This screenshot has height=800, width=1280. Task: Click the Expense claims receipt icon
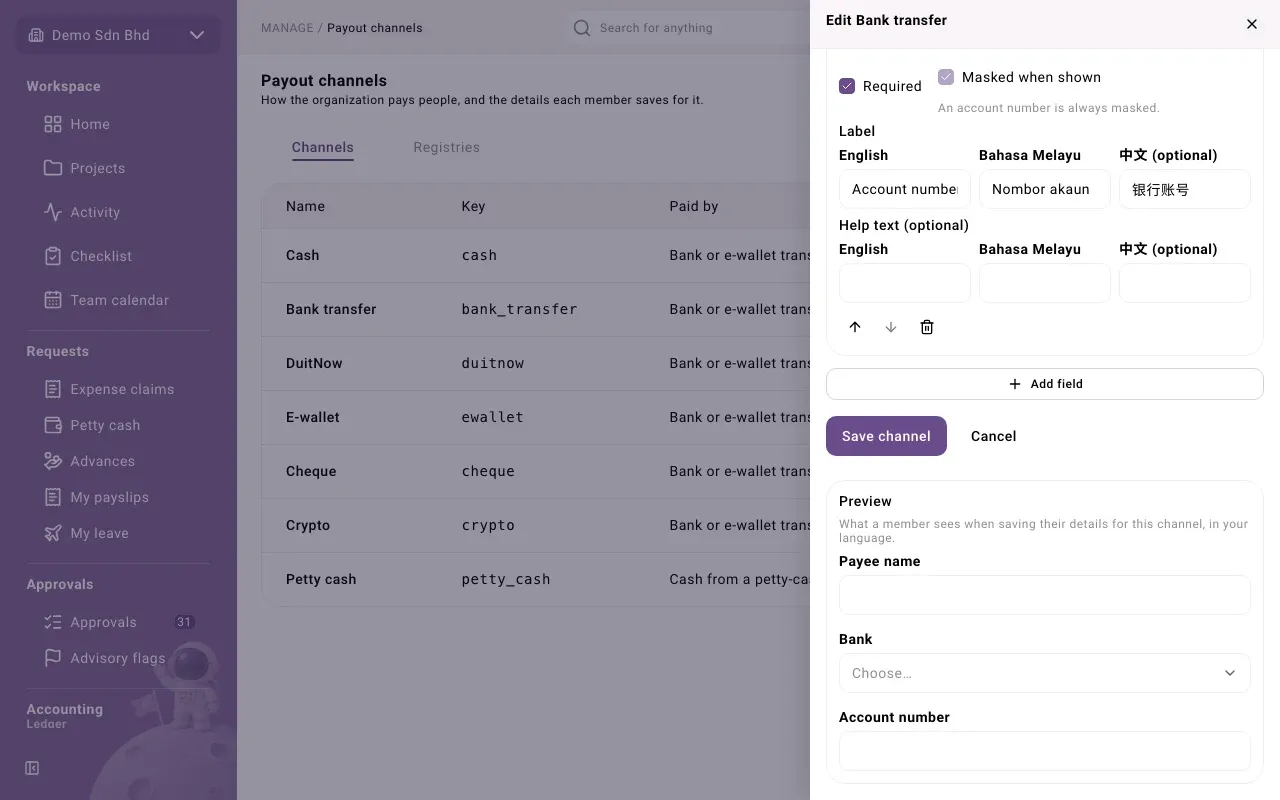pos(53,389)
